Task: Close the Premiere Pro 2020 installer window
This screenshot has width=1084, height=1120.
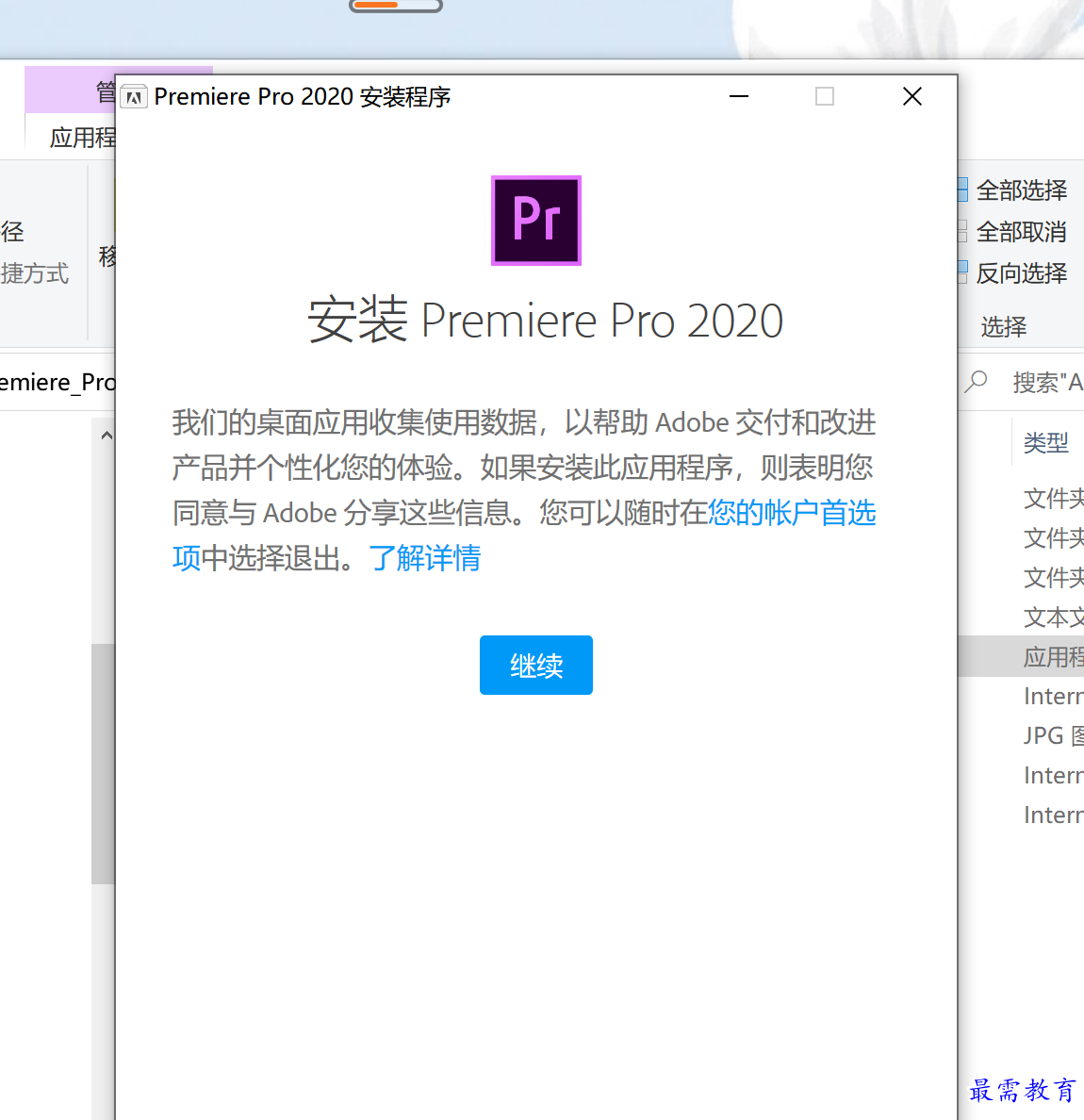Action: pos(912,96)
